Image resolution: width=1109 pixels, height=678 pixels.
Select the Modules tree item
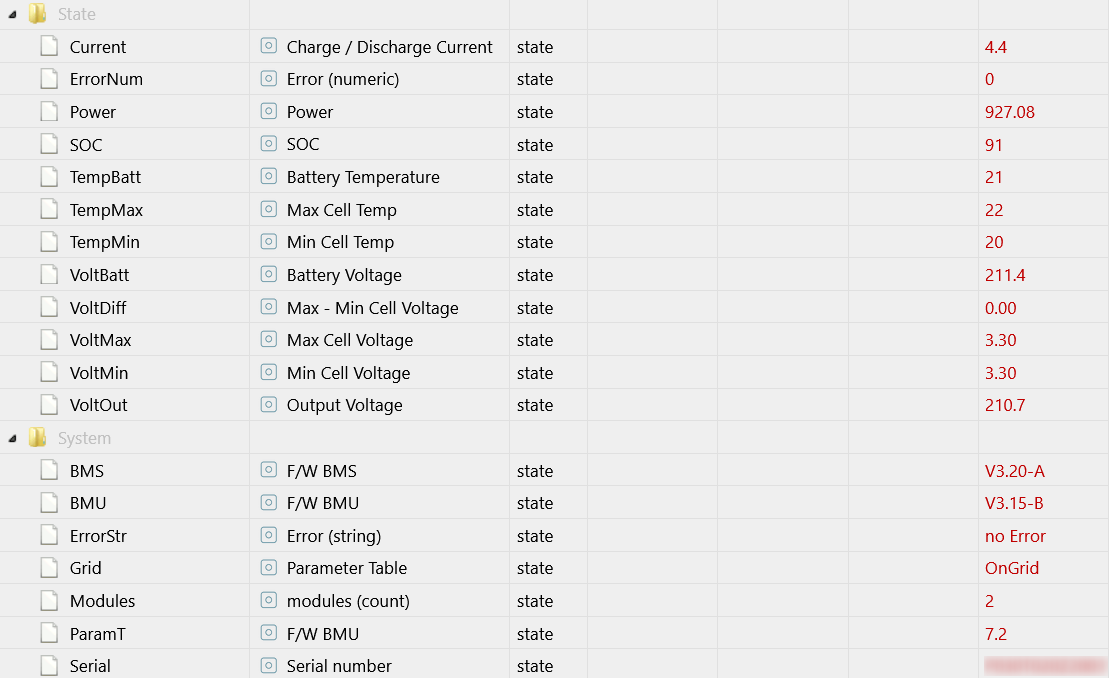coord(103,601)
